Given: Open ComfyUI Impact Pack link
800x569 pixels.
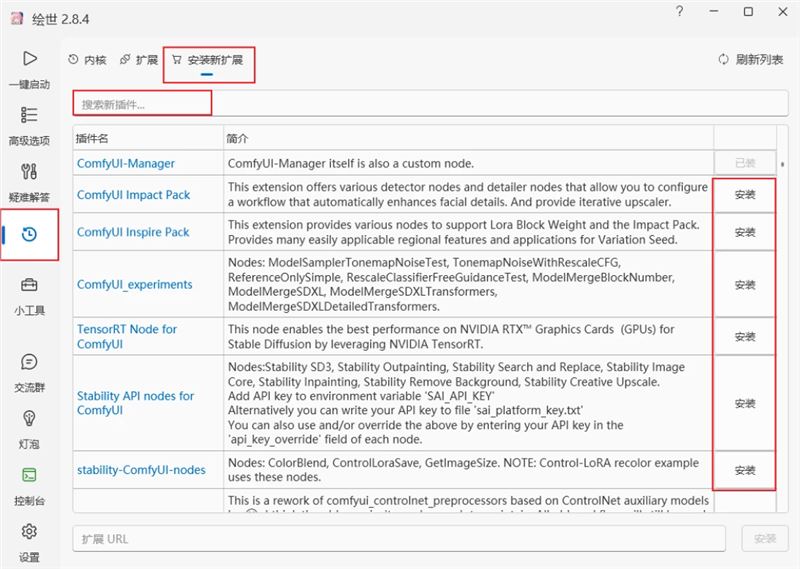Looking at the screenshot, I should click(x=133, y=195).
